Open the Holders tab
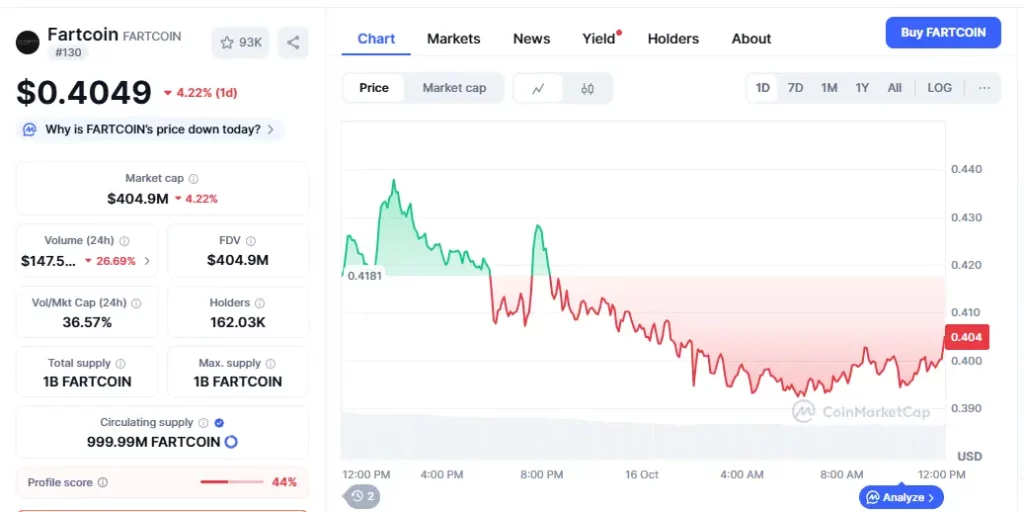The height and width of the screenshot is (512, 1024). [x=673, y=39]
